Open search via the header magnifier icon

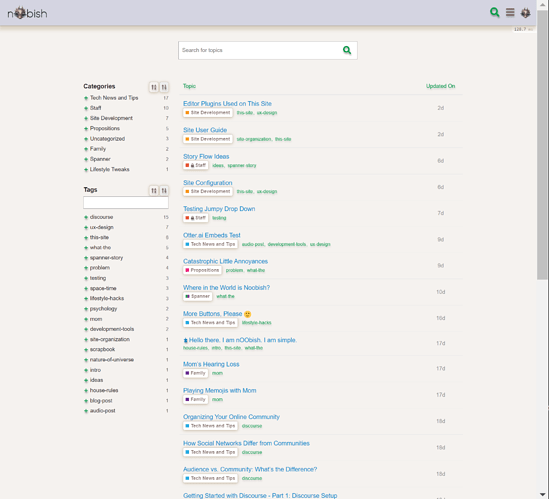tap(494, 13)
